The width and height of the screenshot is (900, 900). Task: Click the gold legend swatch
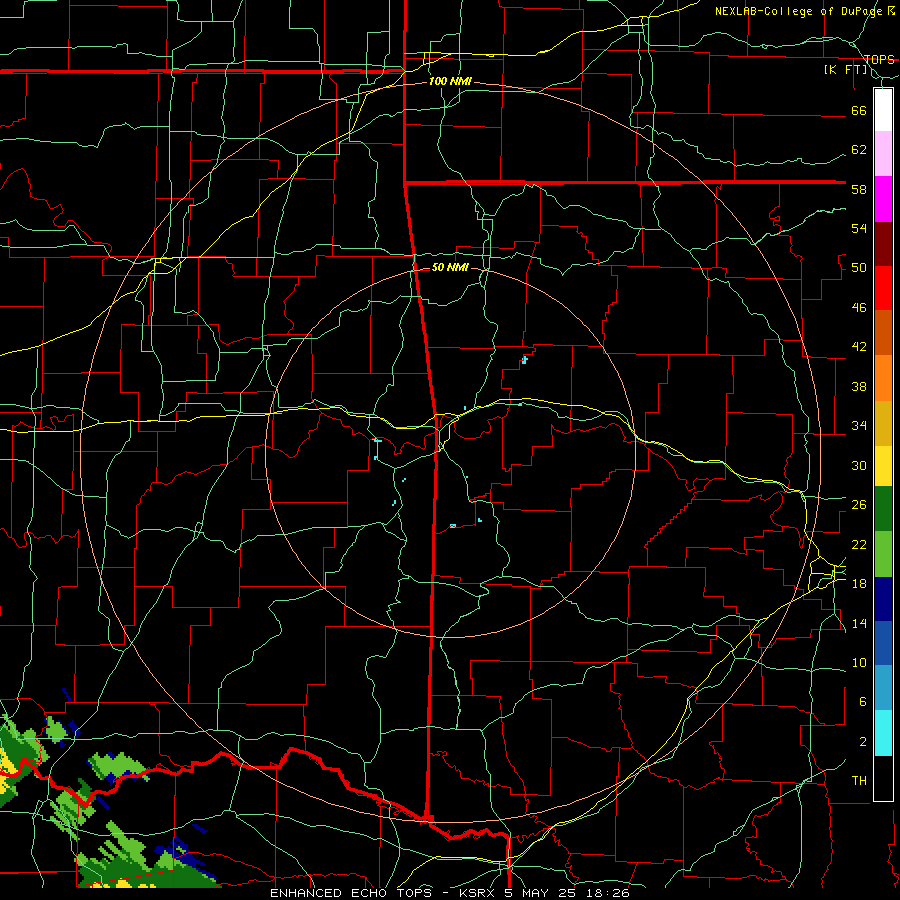pos(883,423)
